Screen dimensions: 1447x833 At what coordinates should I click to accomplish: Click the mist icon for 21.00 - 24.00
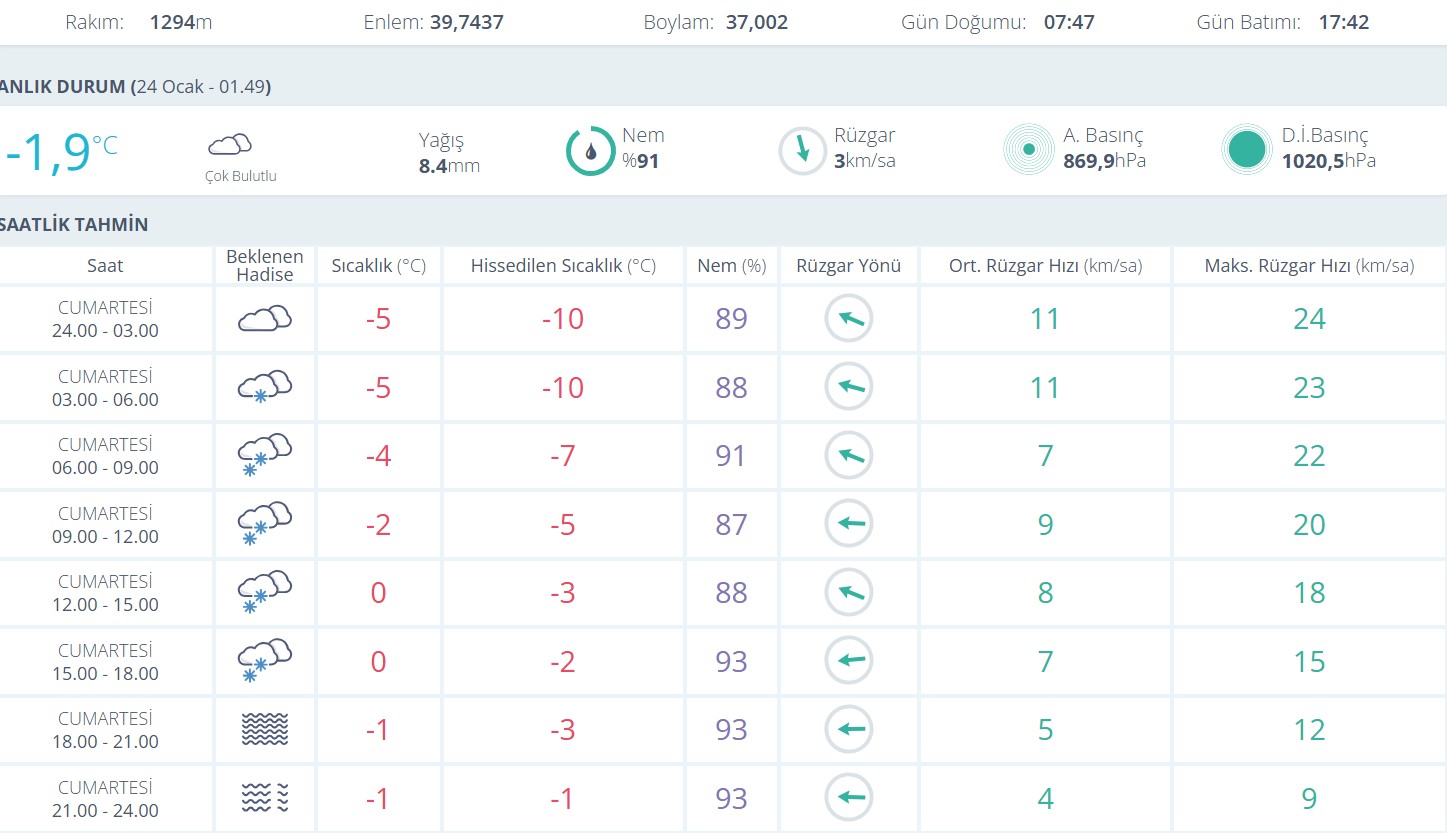[264, 798]
